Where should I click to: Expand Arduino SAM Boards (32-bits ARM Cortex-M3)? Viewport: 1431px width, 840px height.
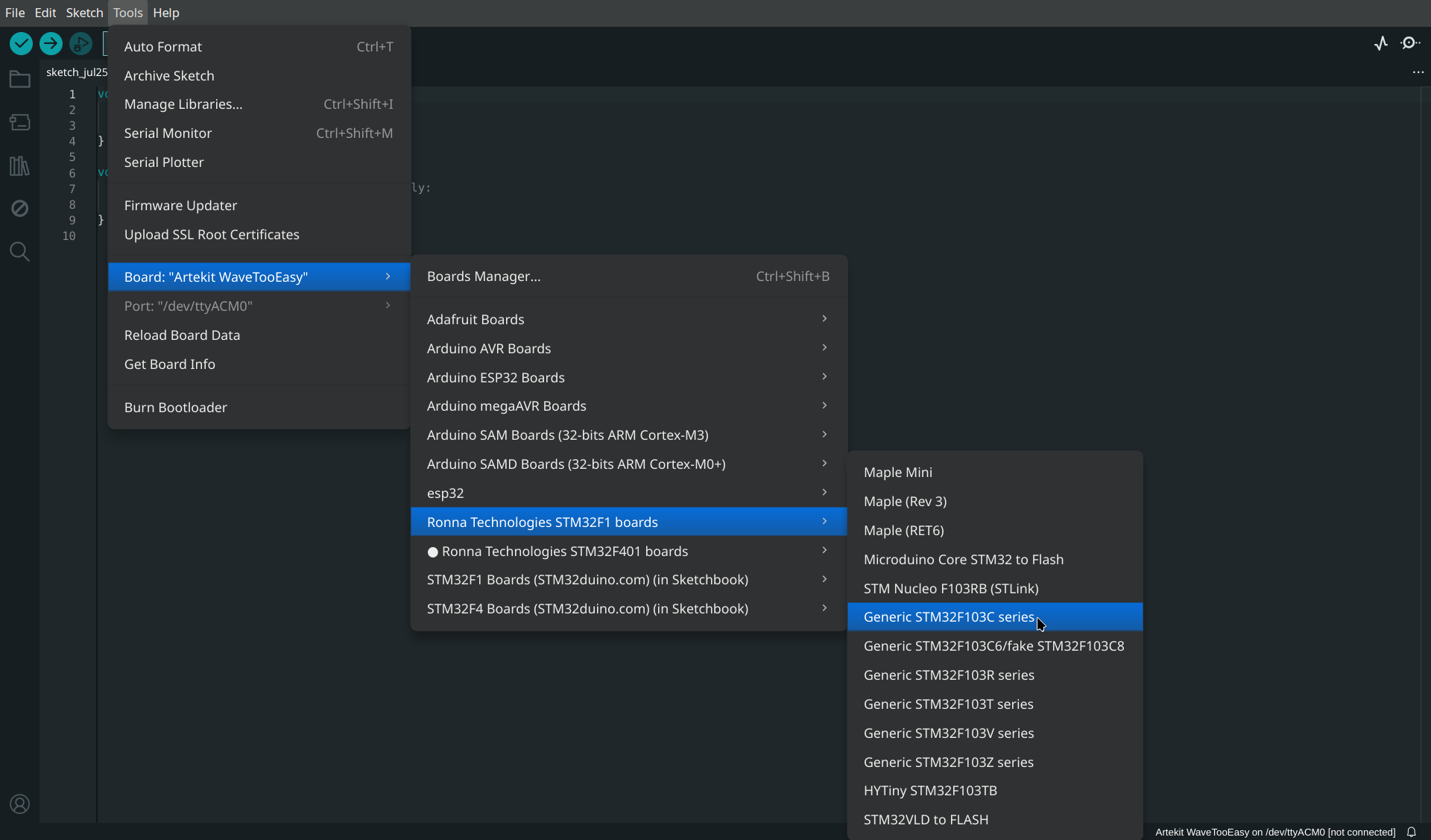(x=628, y=435)
